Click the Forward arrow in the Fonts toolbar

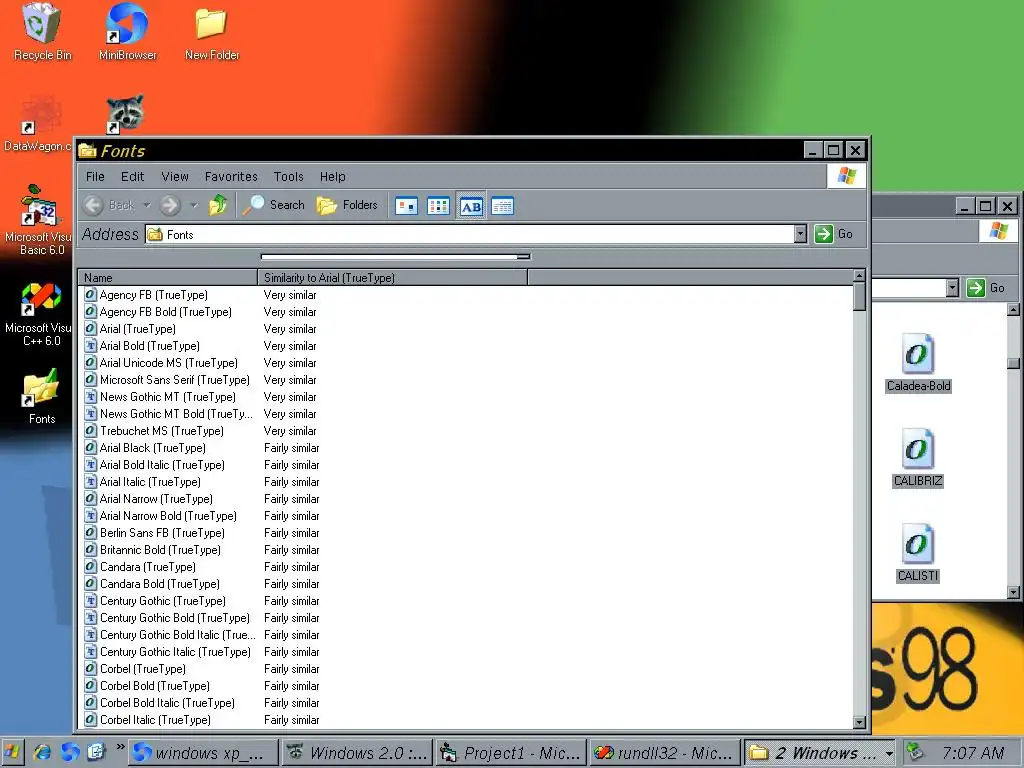170,205
